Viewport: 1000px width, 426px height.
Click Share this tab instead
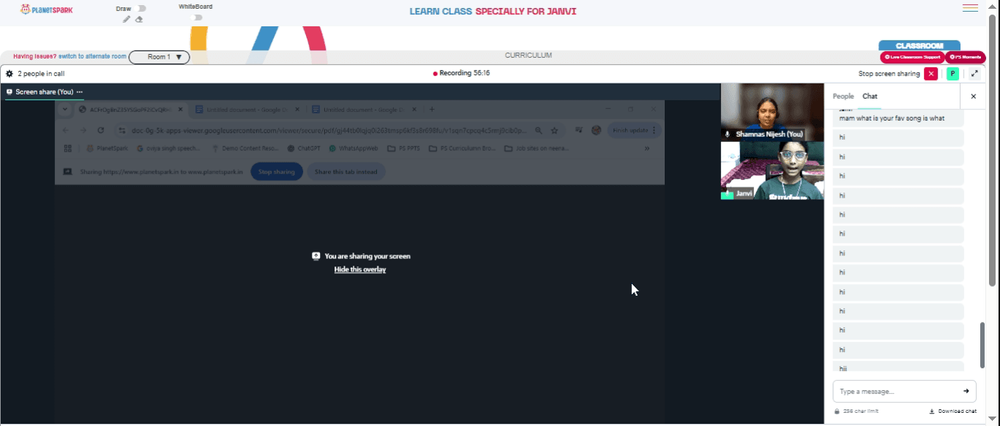[346, 172]
